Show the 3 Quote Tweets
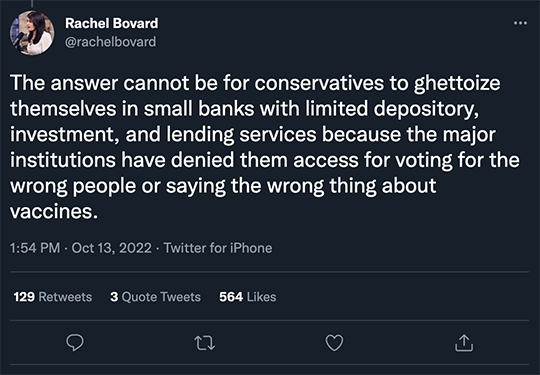540x375 pixels. [x=155, y=297]
